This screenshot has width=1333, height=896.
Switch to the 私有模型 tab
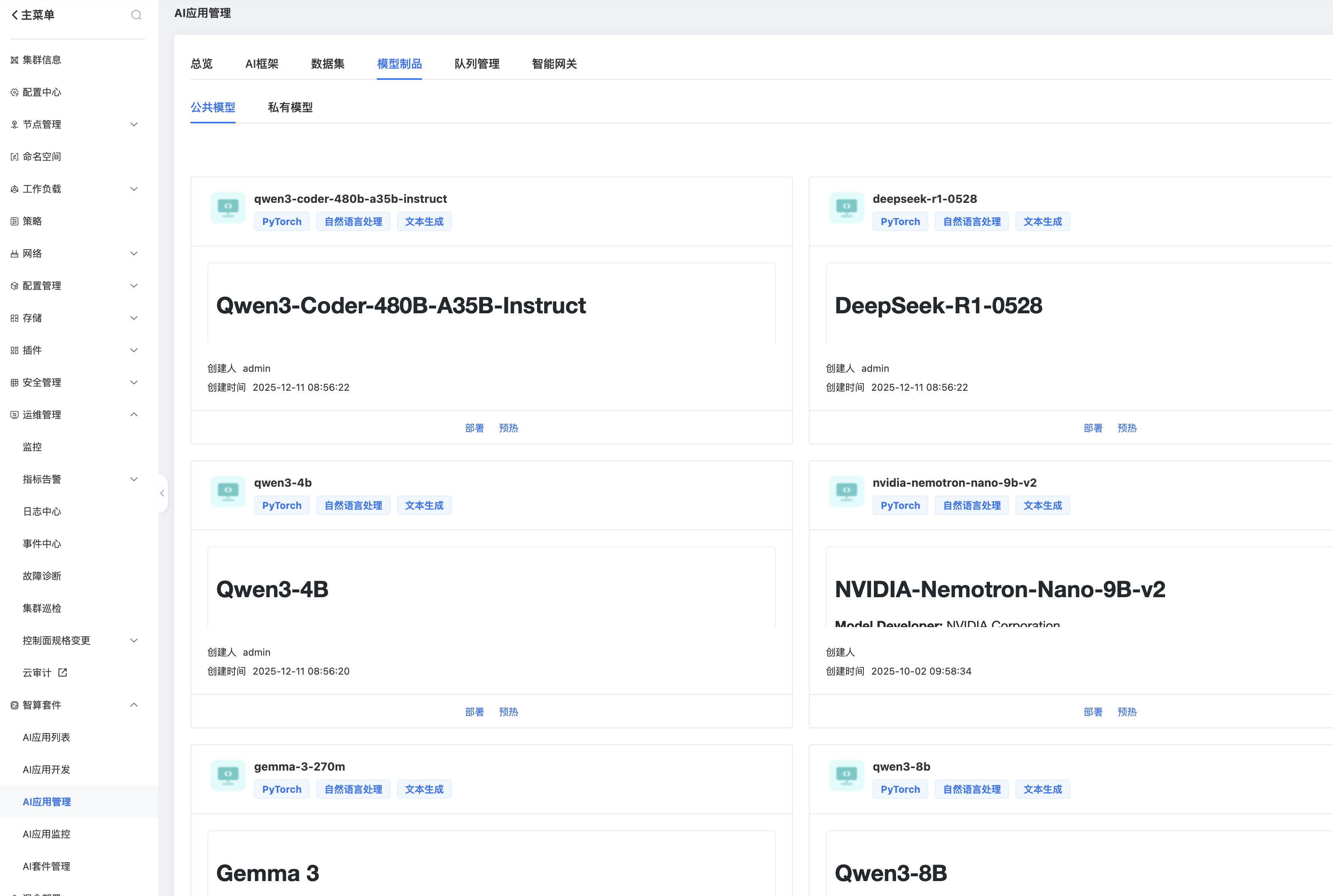[x=290, y=107]
